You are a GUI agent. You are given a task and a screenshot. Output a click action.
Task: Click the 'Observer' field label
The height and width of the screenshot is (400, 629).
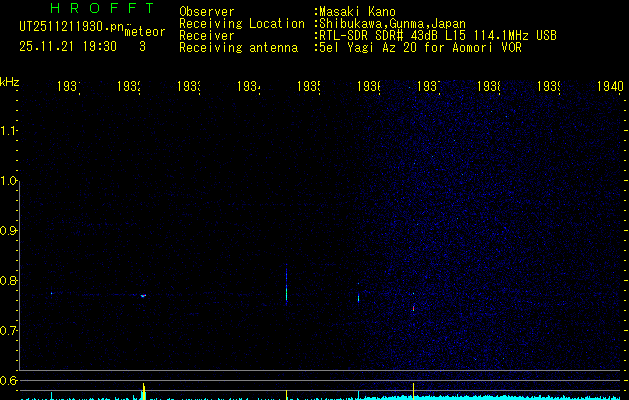pos(207,12)
